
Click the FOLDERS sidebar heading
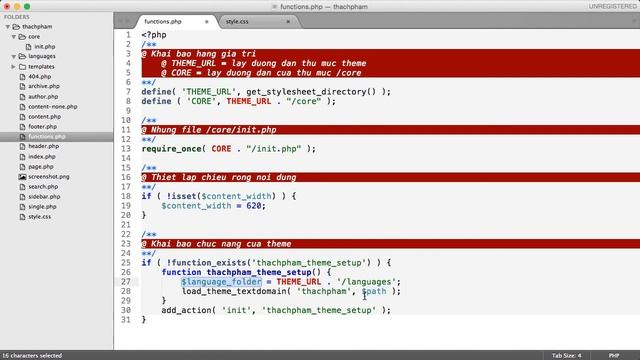(x=16, y=17)
